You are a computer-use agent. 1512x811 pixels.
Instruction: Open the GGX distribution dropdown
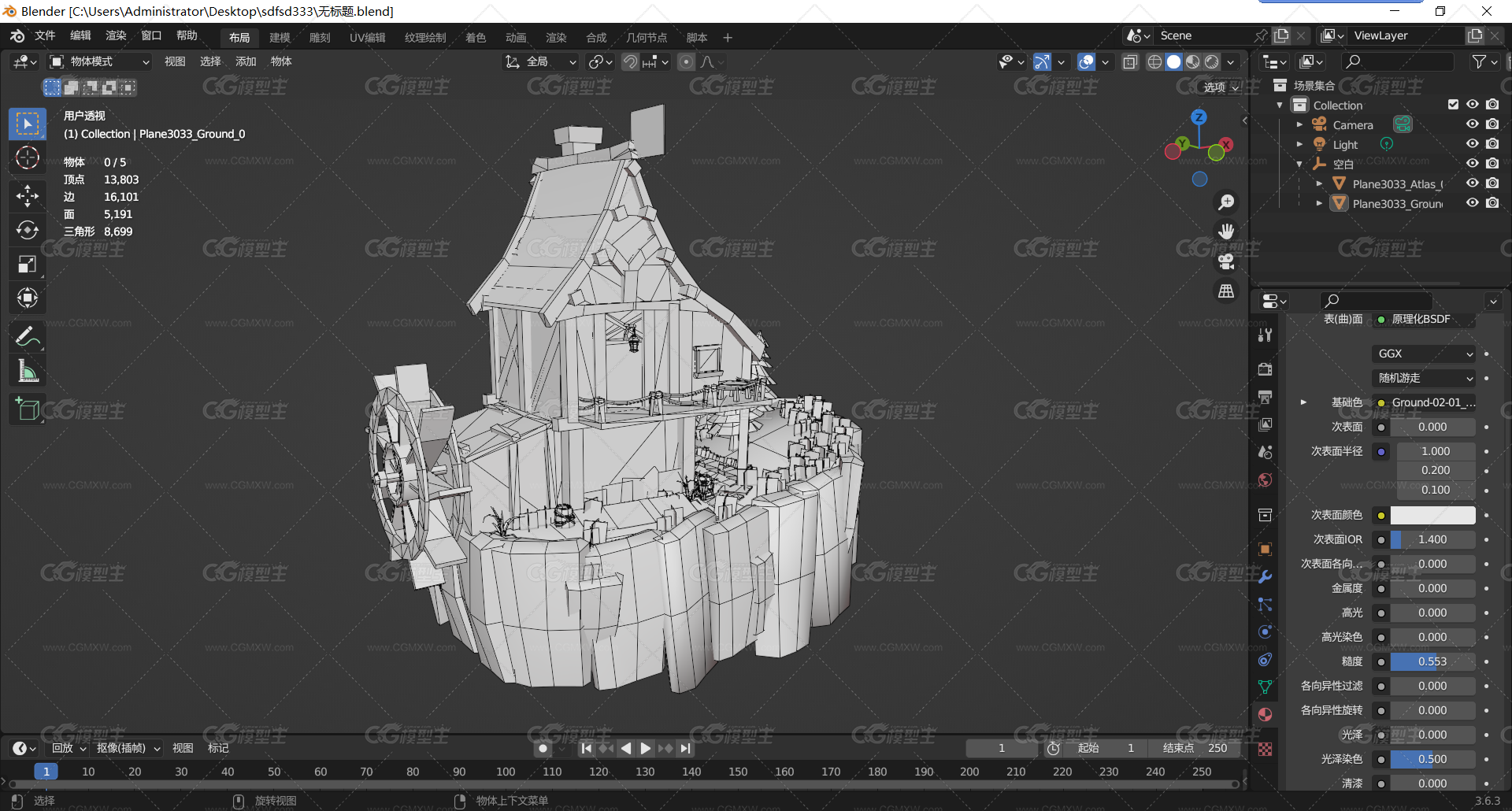click(x=1424, y=354)
